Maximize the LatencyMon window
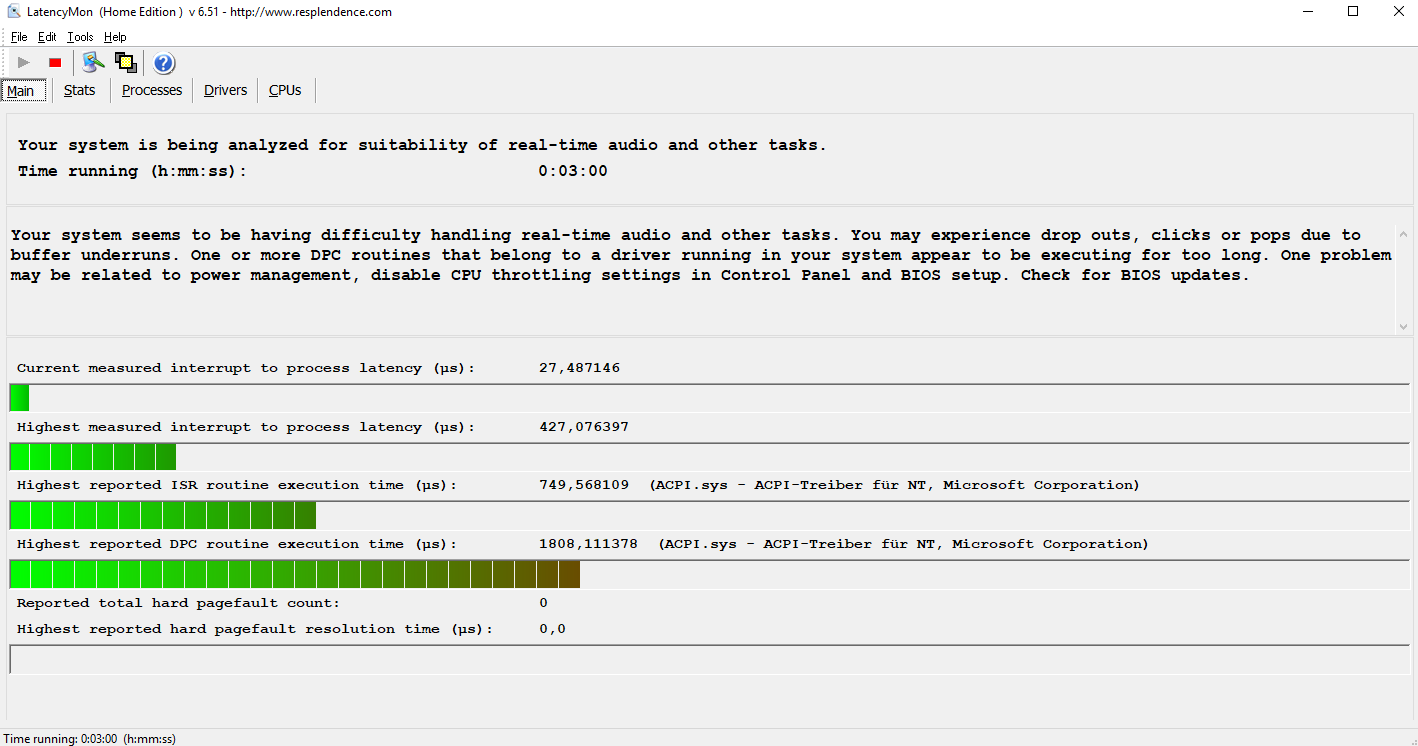Screen dimensions: 1418x746 [x=1353, y=12]
